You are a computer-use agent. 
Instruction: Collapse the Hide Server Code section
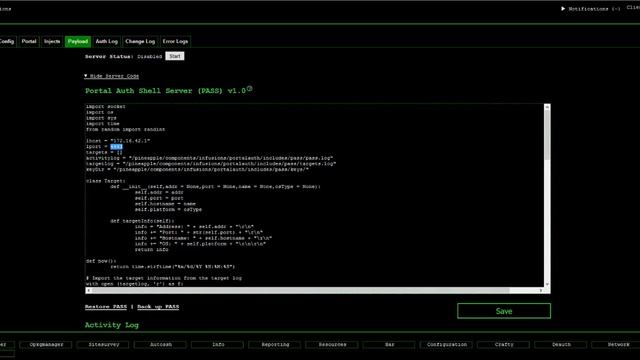(x=111, y=76)
